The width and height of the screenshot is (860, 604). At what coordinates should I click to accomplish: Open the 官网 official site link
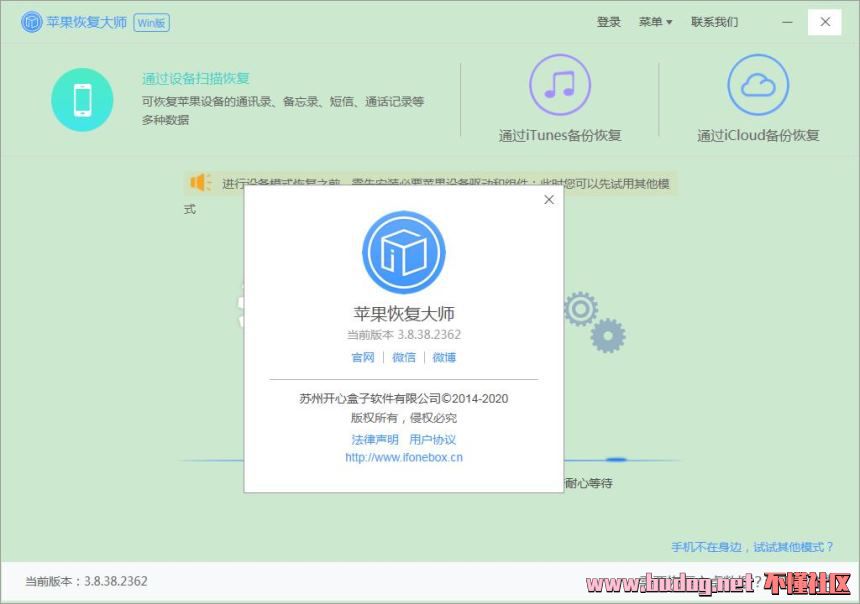tap(363, 358)
